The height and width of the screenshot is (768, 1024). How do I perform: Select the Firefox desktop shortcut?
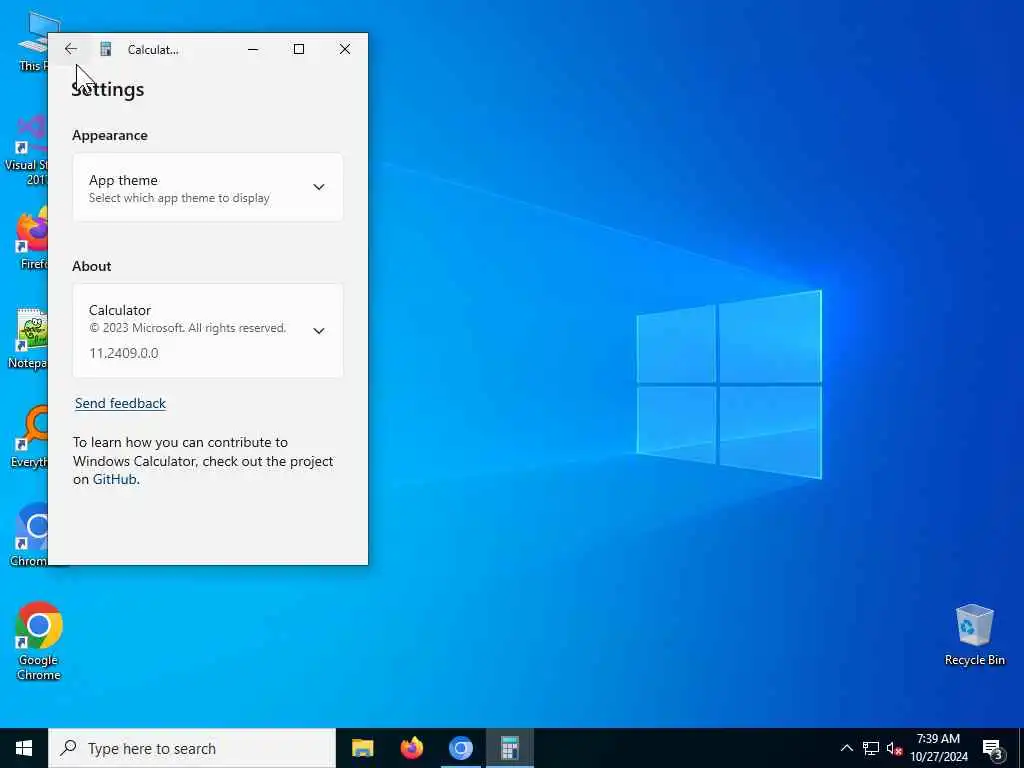[x=31, y=239]
